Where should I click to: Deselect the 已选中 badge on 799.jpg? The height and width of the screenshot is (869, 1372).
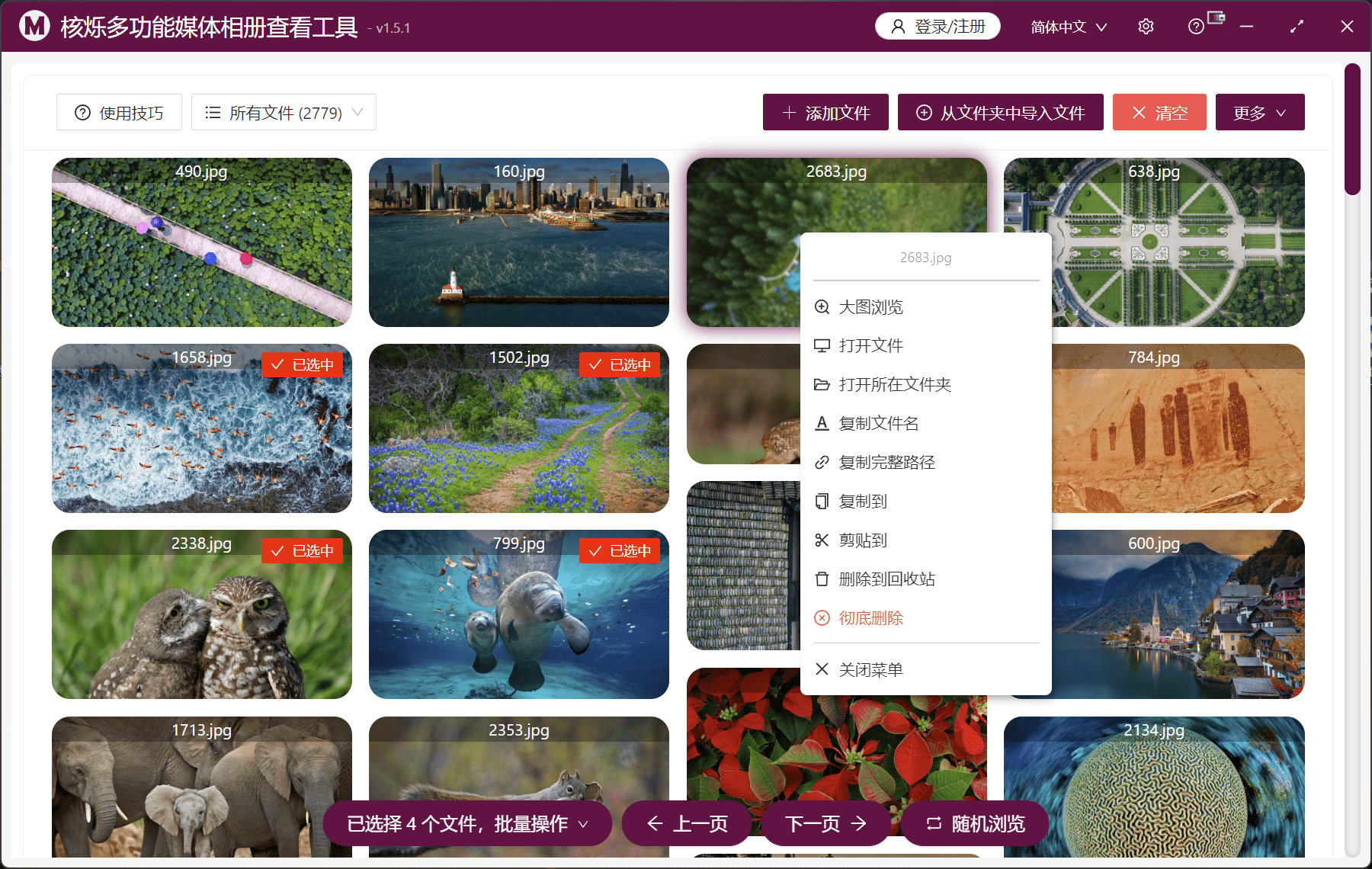pyautogui.click(x=620, y=550)
